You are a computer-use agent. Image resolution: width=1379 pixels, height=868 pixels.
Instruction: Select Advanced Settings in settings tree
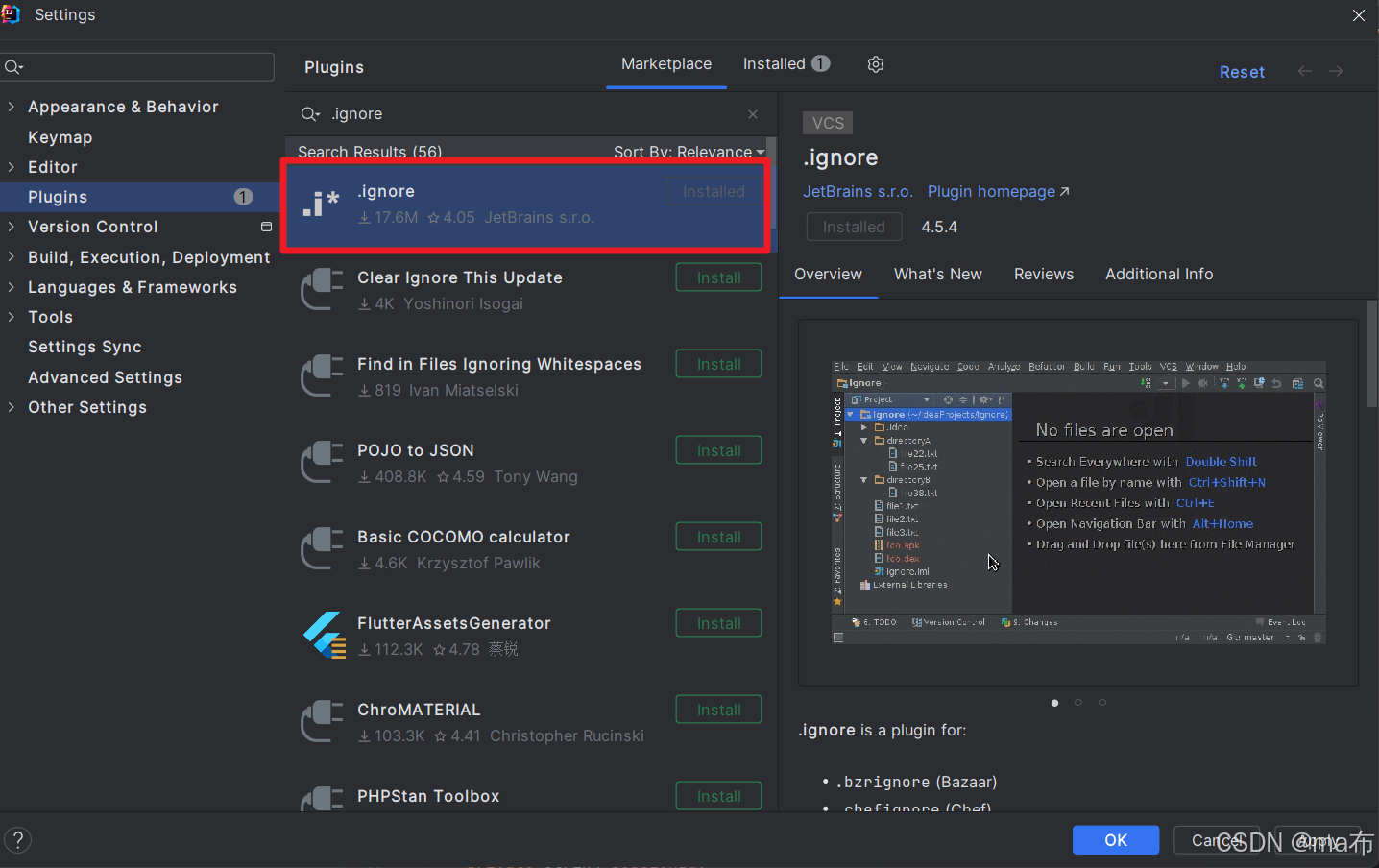point(105,377)
